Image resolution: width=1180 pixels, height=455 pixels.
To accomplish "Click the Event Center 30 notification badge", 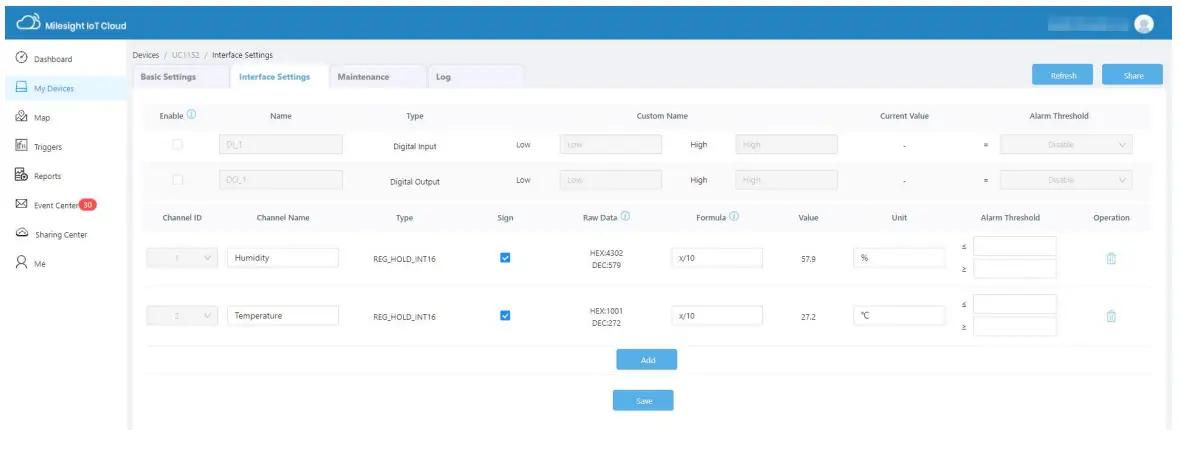I will [x=87, y=205].
